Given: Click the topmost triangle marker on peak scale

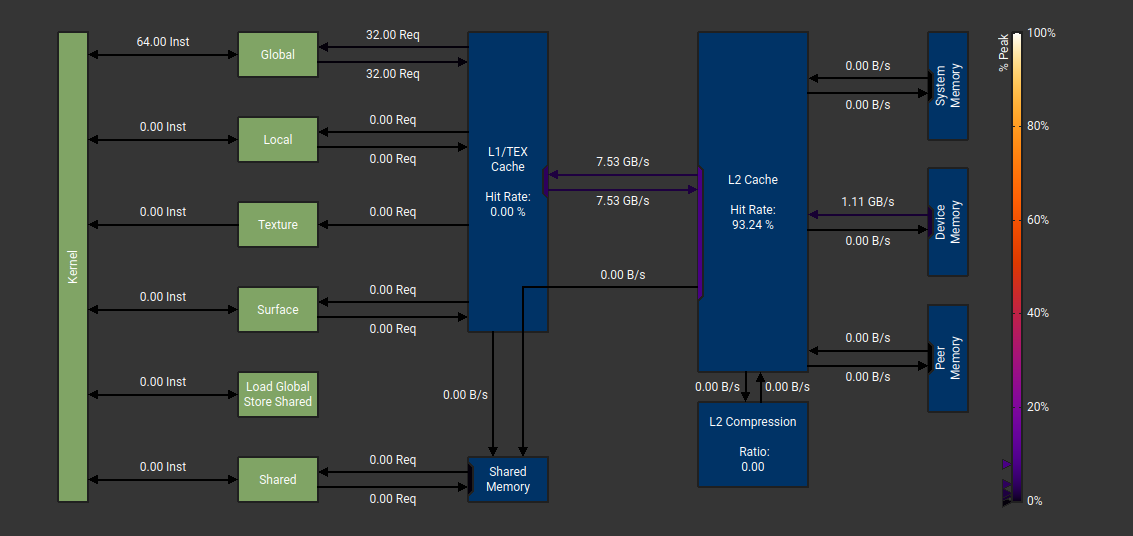Looking at the screenshot, I should (1007, 464).
